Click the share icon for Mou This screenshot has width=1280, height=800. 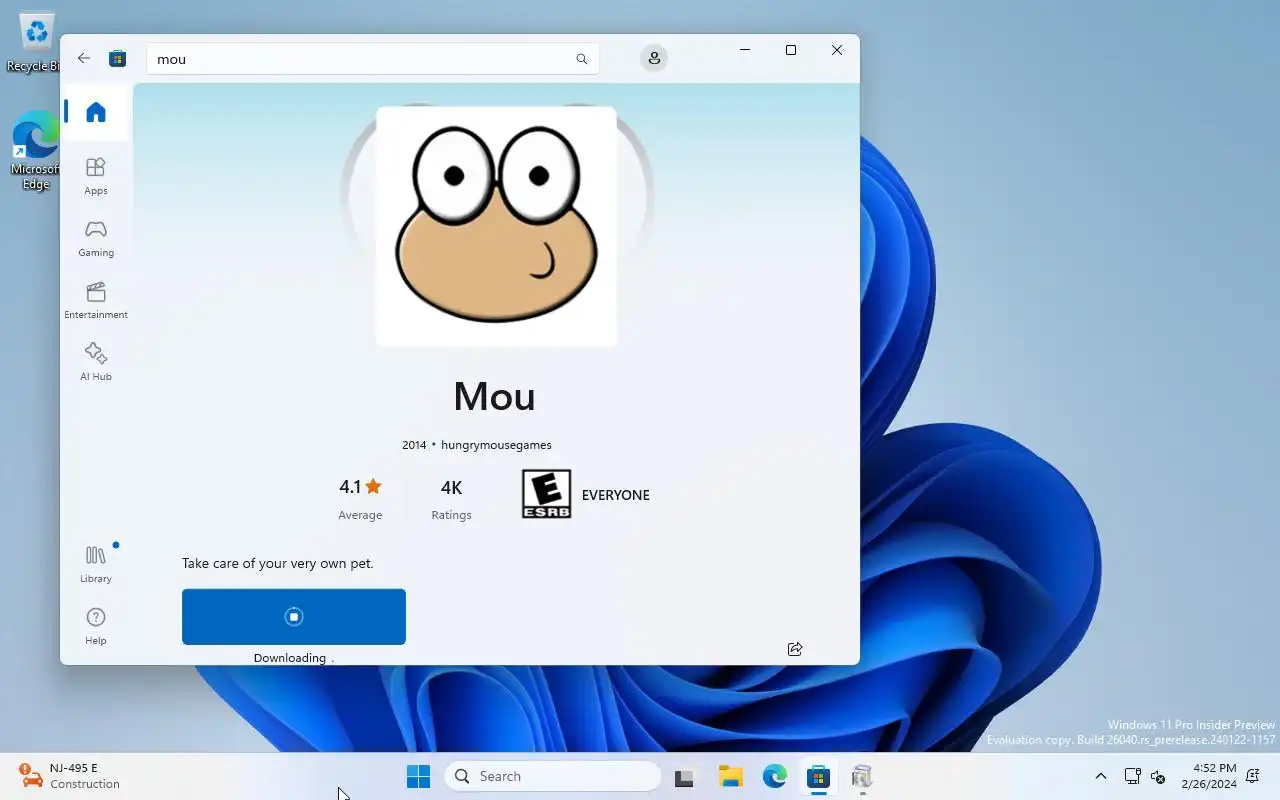pyautogui.click(x=795, y=649)
